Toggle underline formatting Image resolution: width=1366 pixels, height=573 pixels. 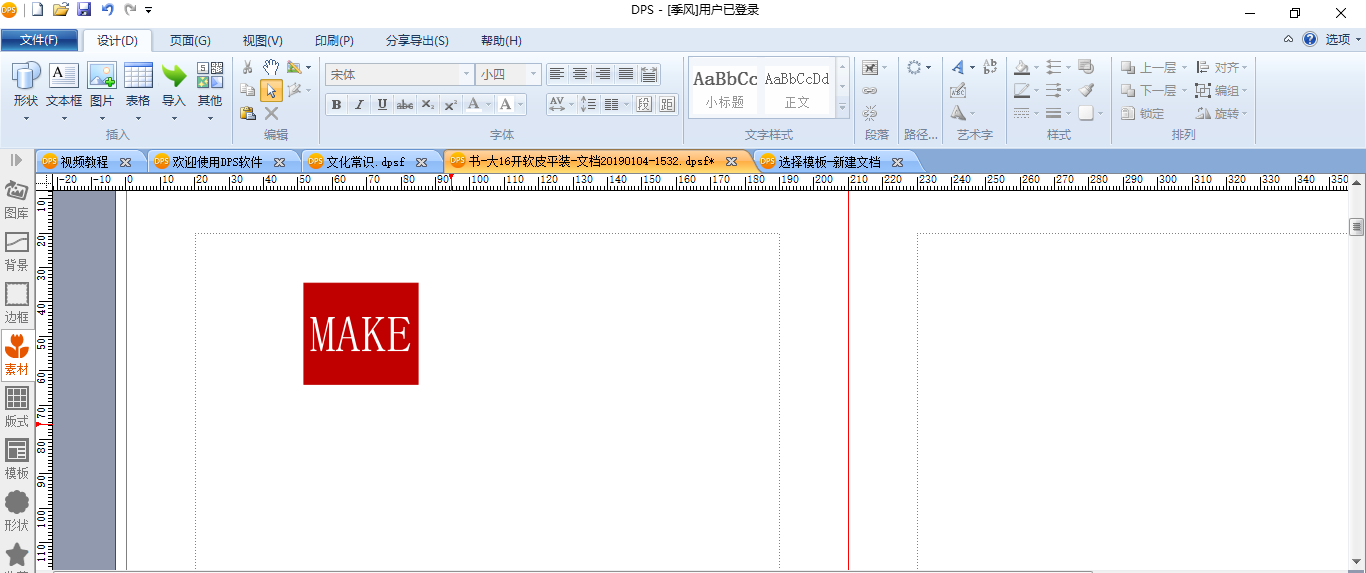pos(382,104)
